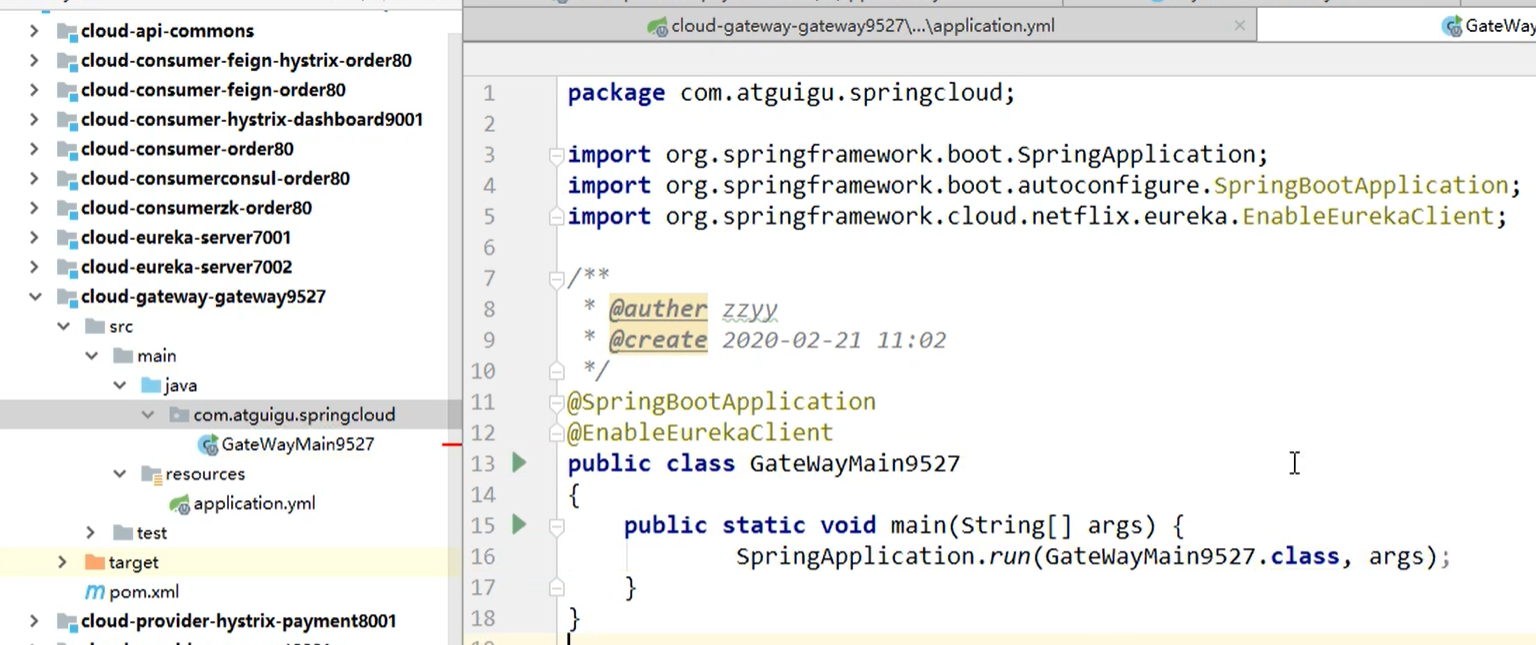Click the GateWayMain9527 class icon in tree
Screen dimensions: 1536x645
point(207,444)
